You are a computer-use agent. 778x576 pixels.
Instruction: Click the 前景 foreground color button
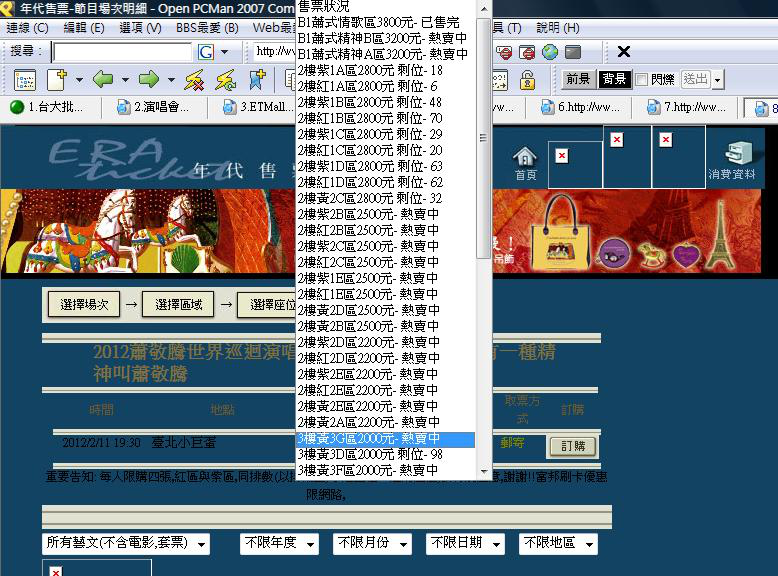(578, 79)
